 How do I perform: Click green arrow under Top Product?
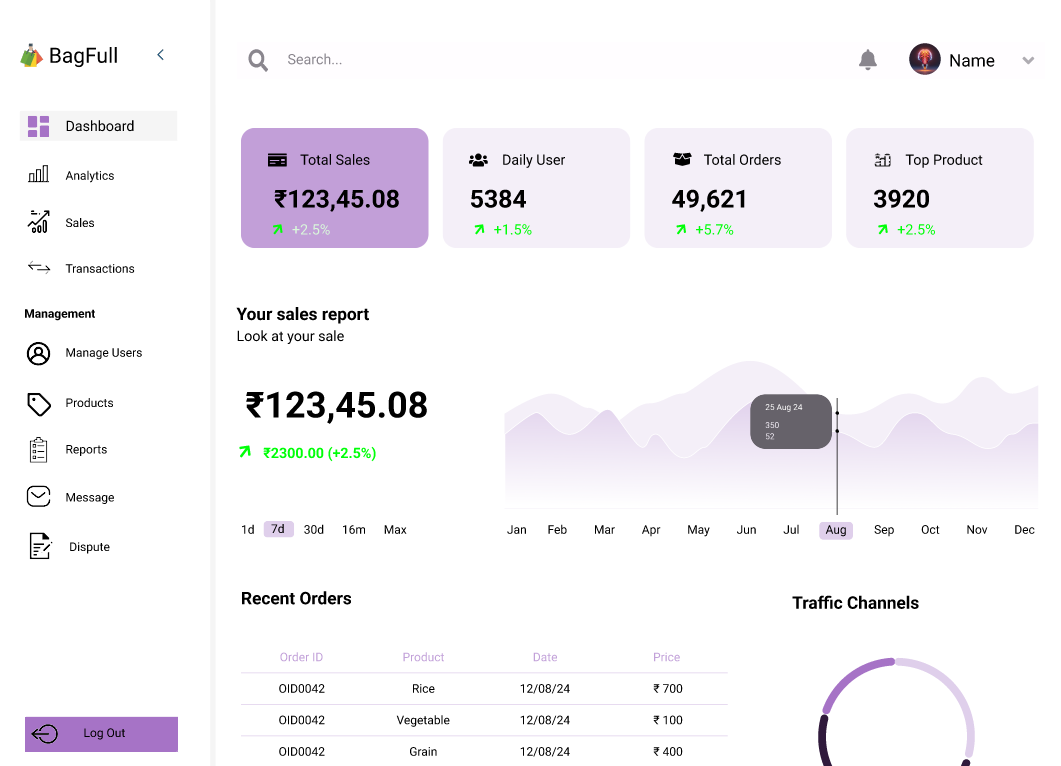[882, 230]
